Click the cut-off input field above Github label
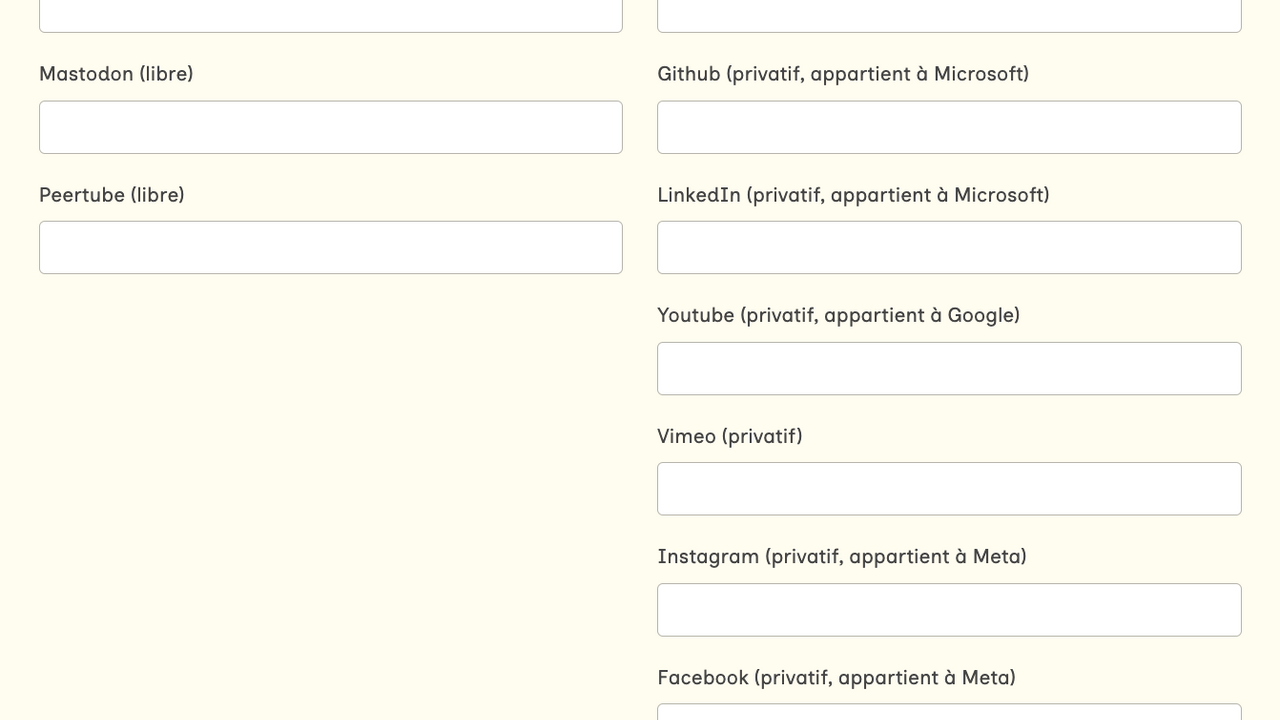Screen dimensions: 1280x720 [x=948, y=15]
